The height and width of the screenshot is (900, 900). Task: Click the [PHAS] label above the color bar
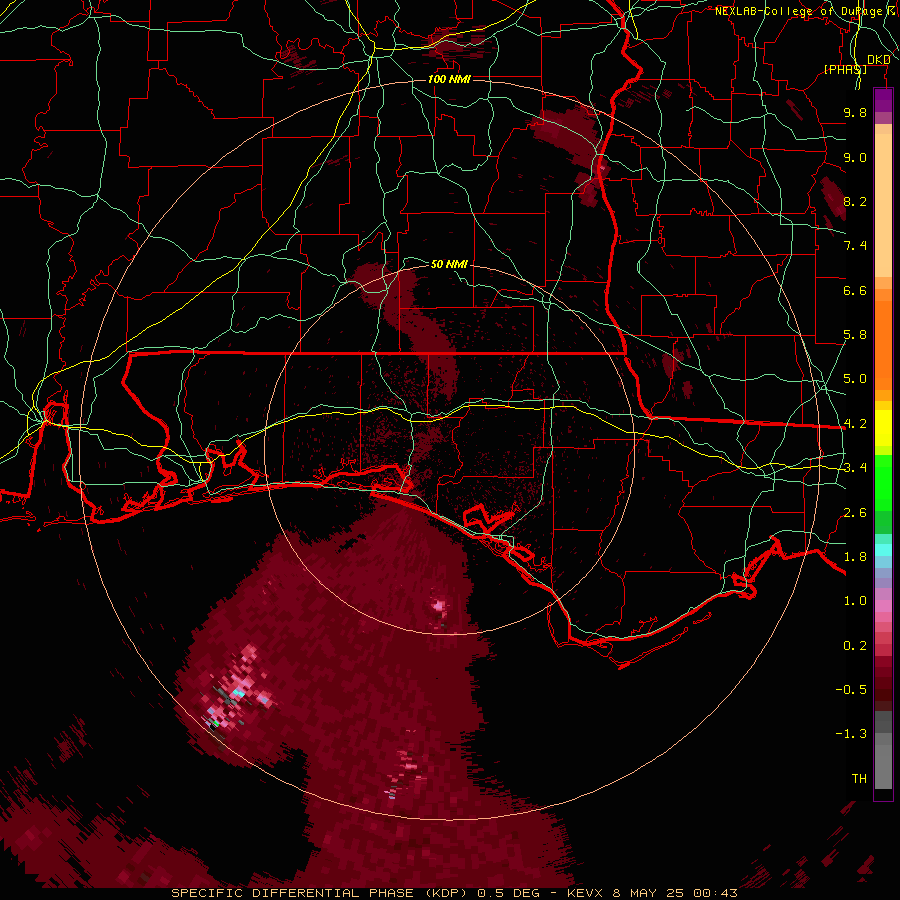[845, 69]
